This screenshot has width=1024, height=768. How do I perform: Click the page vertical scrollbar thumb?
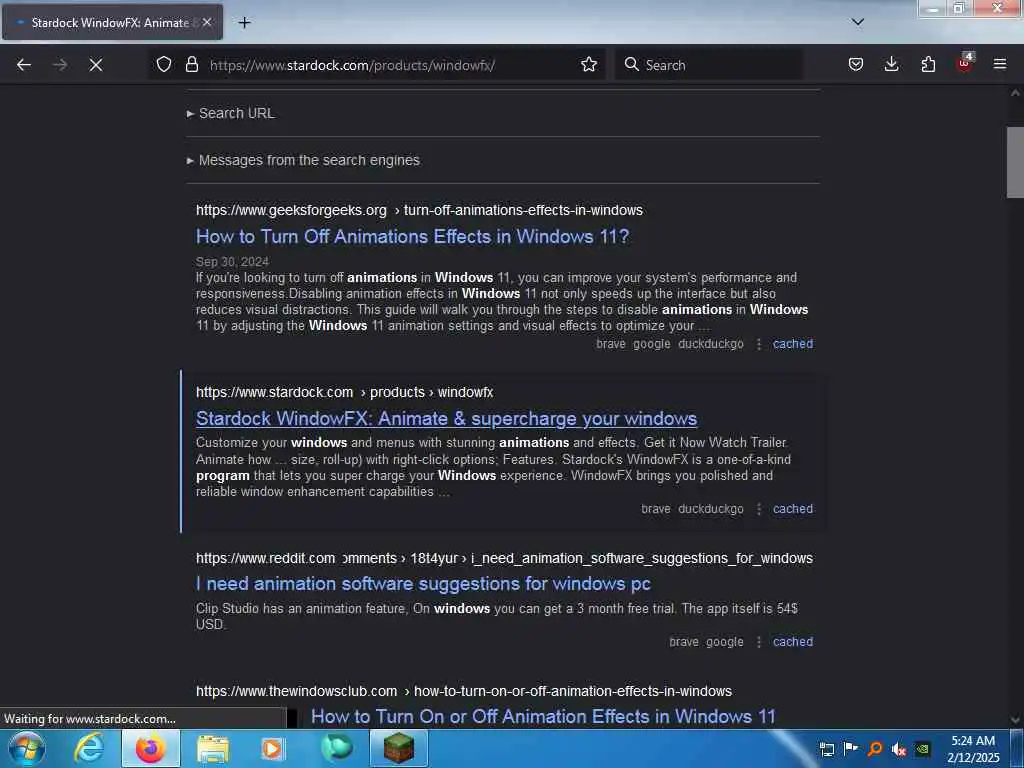(1015, 162)
